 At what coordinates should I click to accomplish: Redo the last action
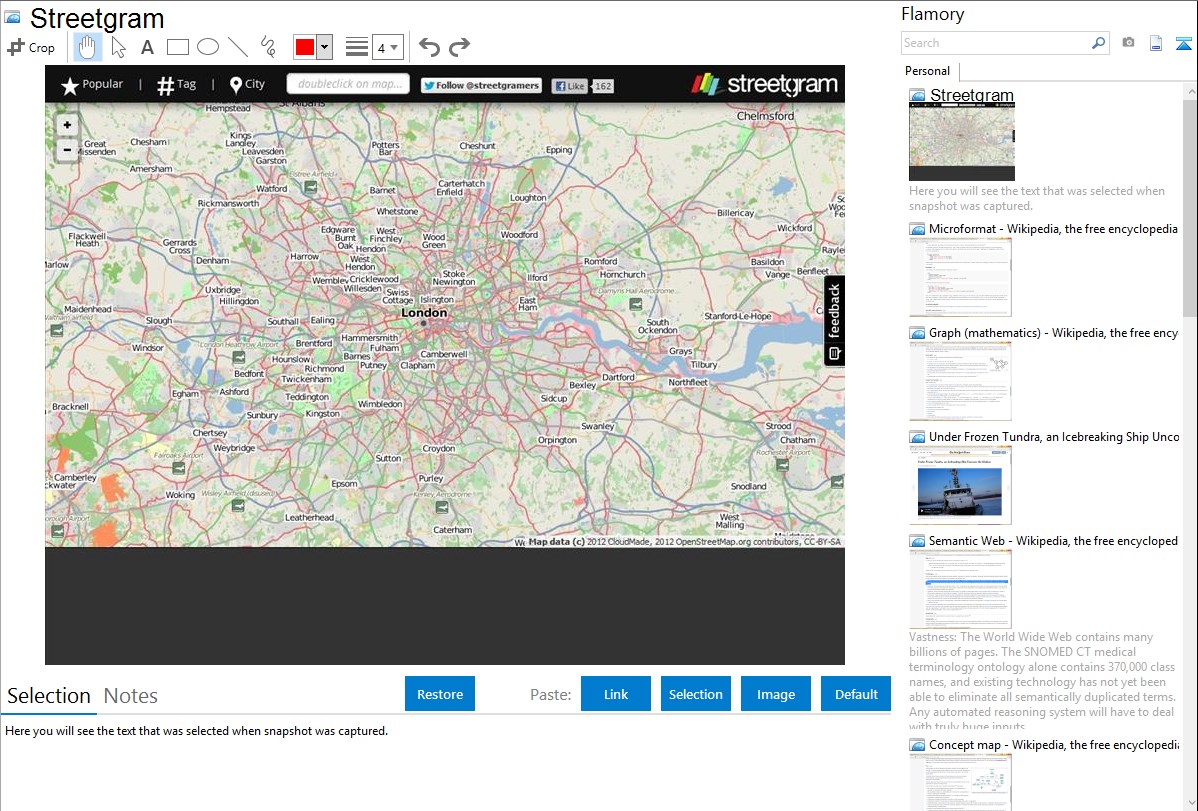459,47
